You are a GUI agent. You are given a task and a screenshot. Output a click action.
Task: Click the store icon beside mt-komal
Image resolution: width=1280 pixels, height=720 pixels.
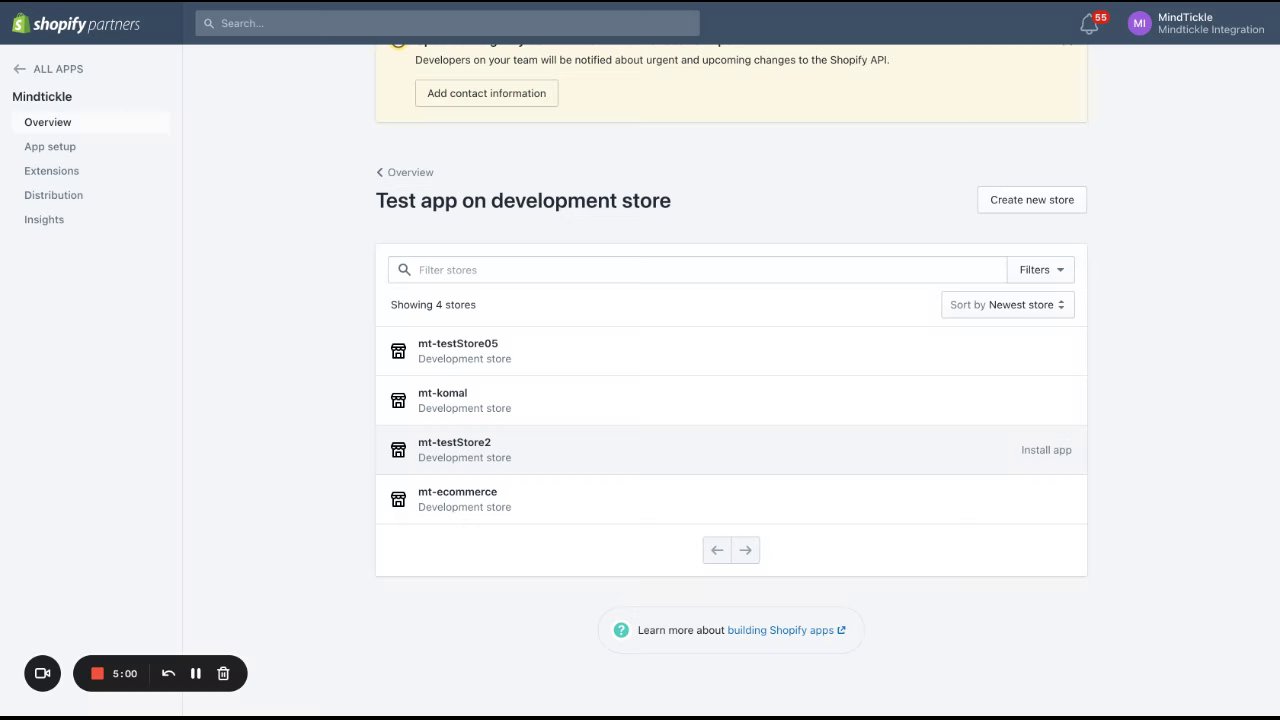tap(398, 400)
